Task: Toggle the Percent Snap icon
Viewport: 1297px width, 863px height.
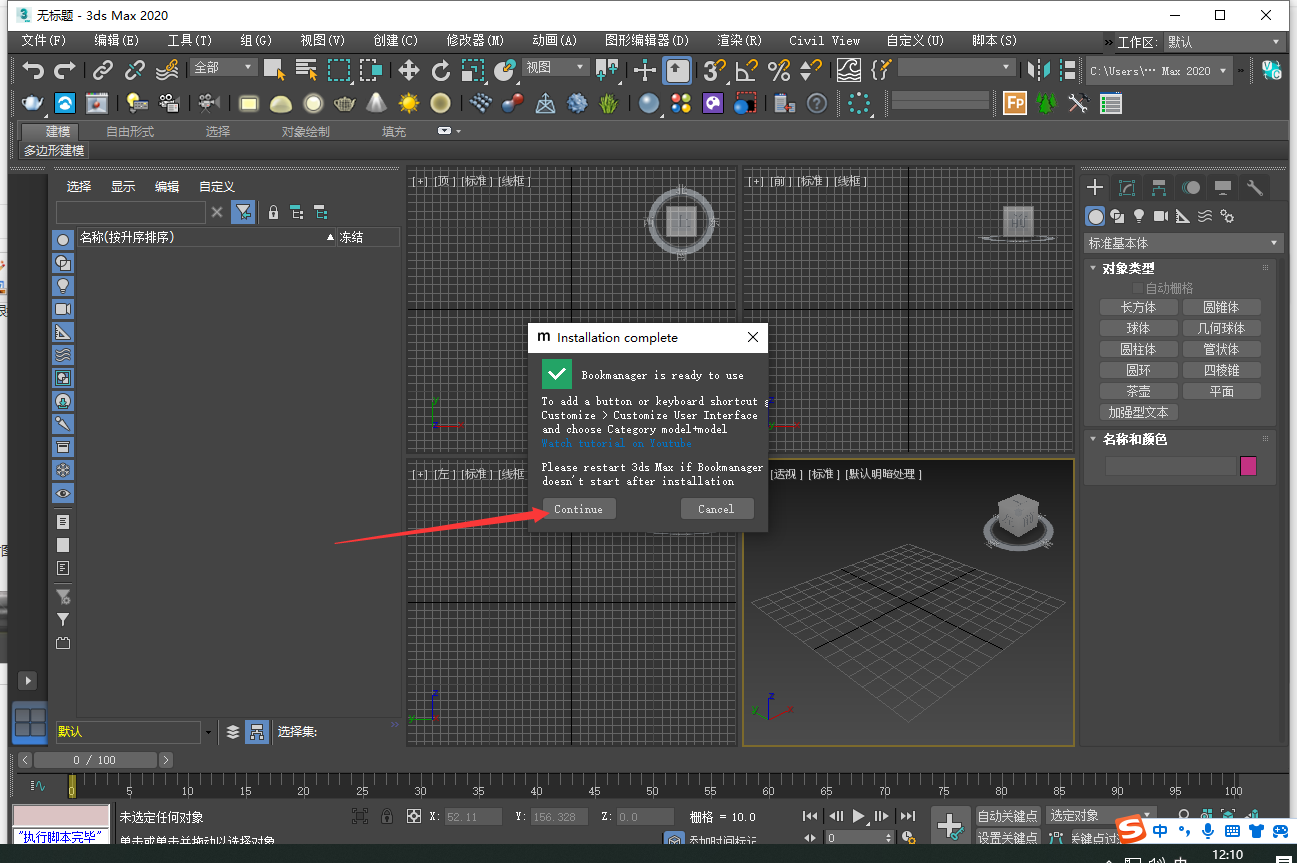Action: (778, 70)
